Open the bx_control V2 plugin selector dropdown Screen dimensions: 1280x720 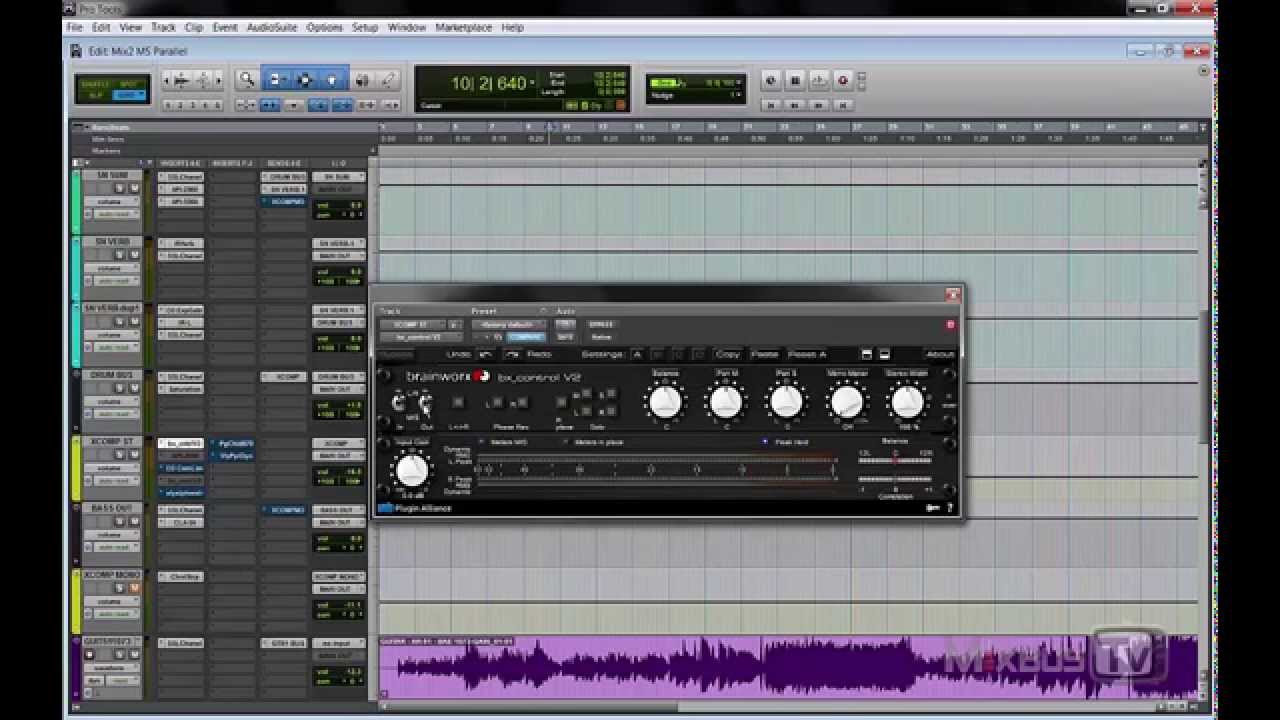click(x=421, y=337)
